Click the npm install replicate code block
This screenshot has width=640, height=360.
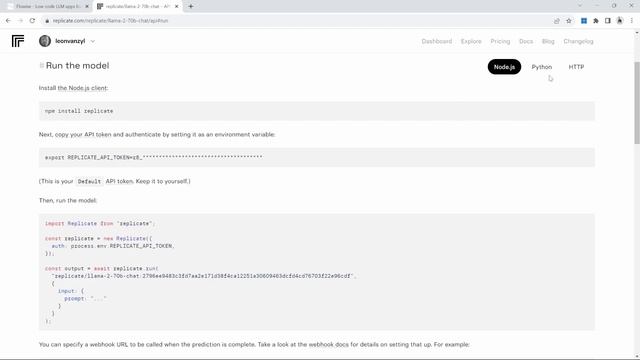(x=317, y=111)
